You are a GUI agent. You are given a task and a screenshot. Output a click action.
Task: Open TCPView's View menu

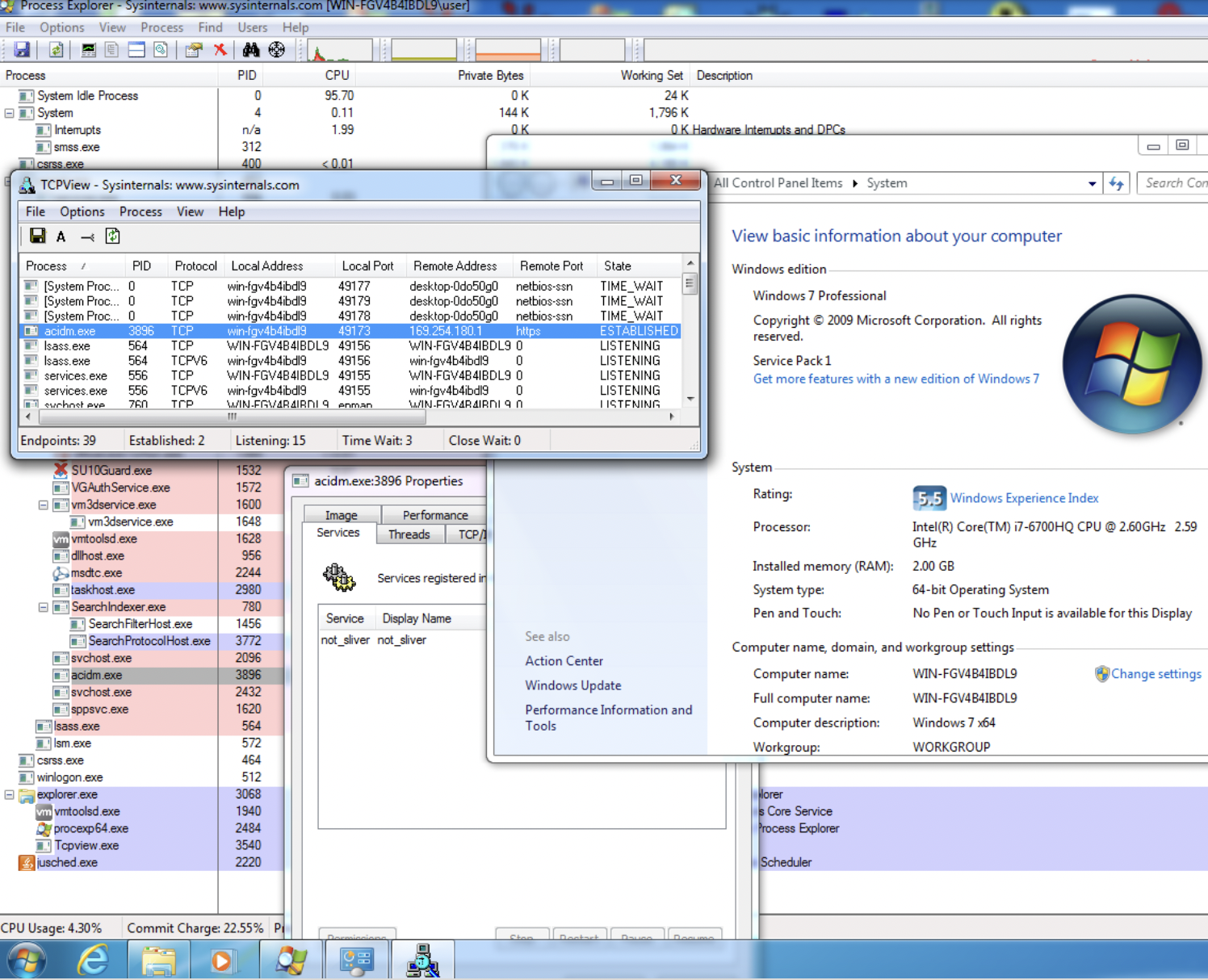(190, 211)
